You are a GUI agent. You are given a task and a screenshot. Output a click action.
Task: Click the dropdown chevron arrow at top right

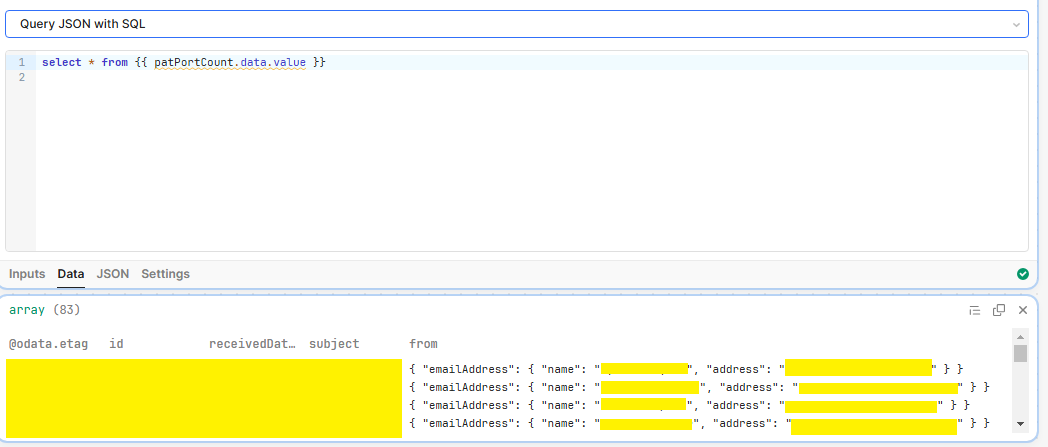click(1016, 24)
